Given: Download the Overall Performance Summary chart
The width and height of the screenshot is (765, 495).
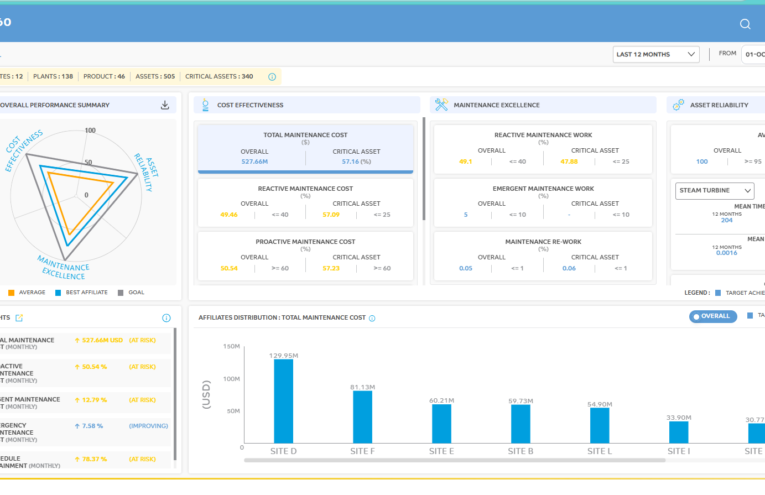Looking at the screenshot, I should pos(165,105).
